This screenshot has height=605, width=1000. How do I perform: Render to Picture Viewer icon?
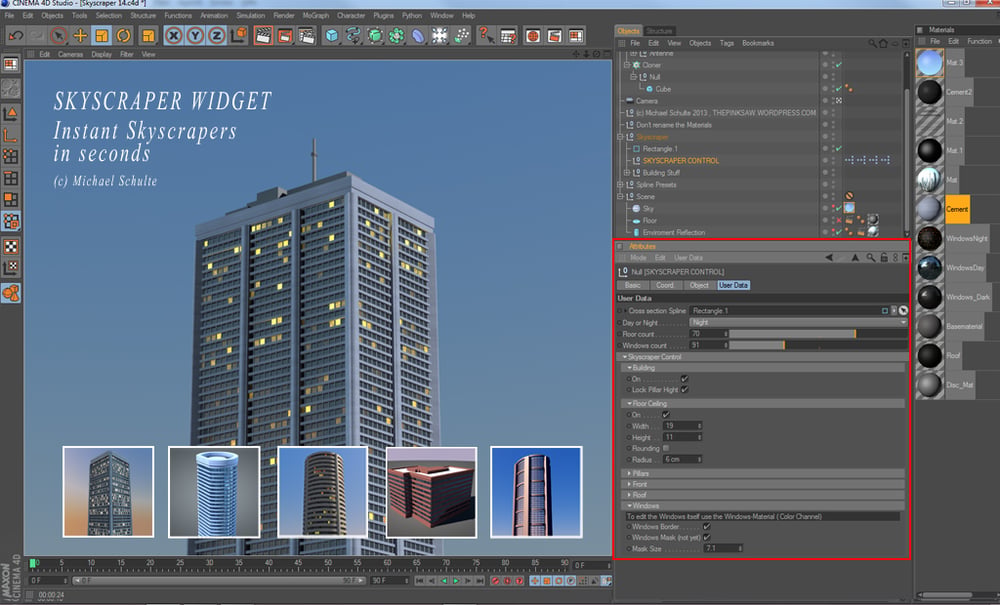285,36
